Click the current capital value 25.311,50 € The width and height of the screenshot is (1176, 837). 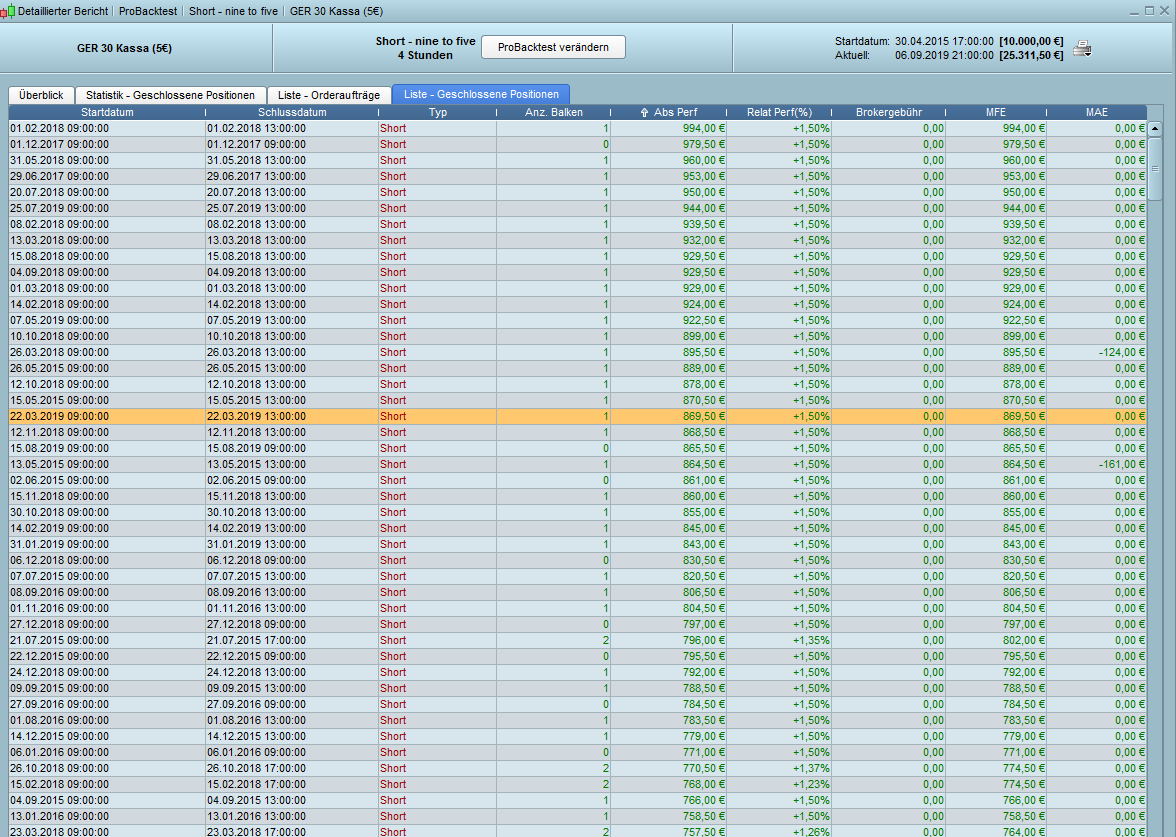pyautogui.click(x=1031, y=56)
